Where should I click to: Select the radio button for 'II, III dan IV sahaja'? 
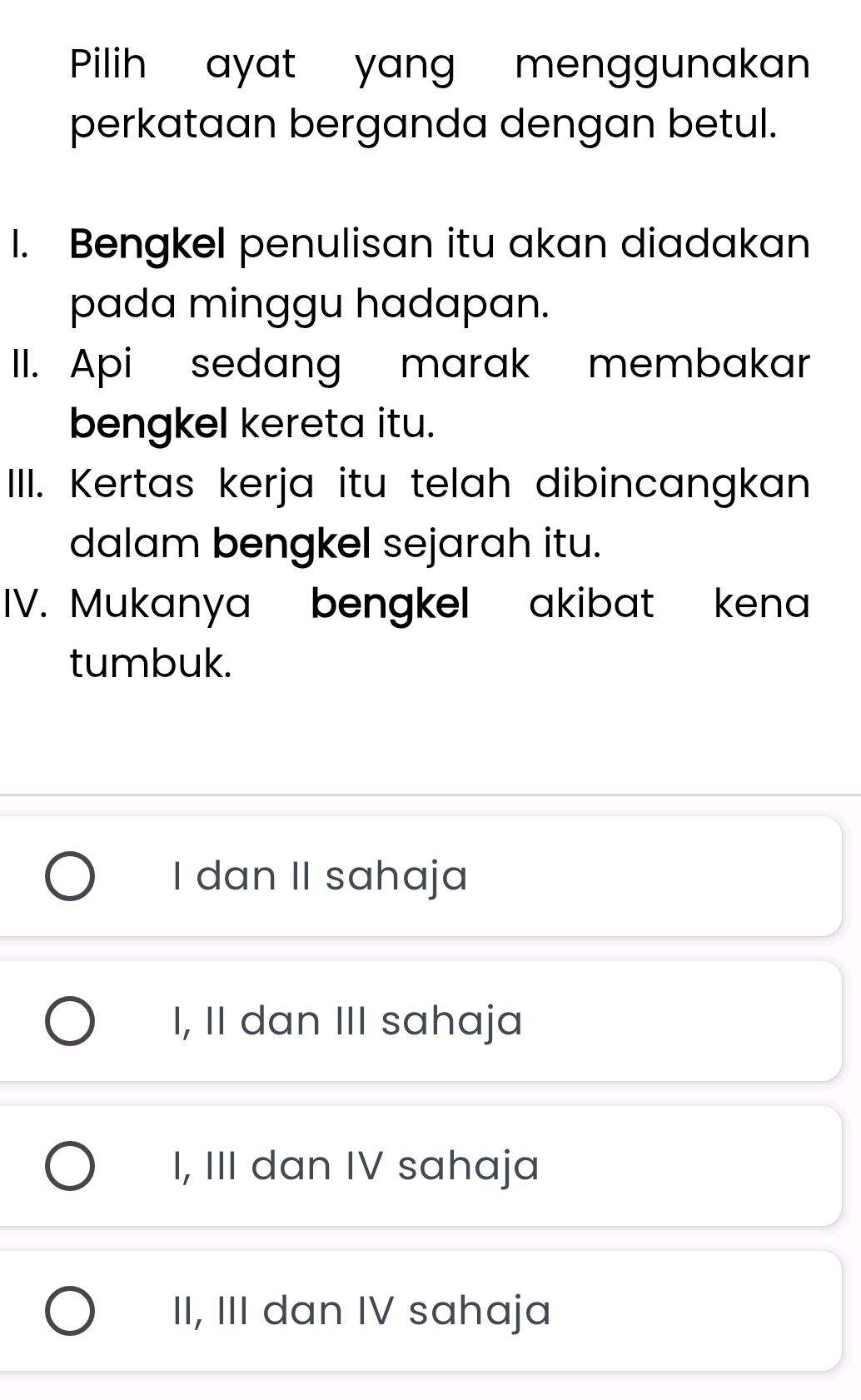[x=72, y=1308]
